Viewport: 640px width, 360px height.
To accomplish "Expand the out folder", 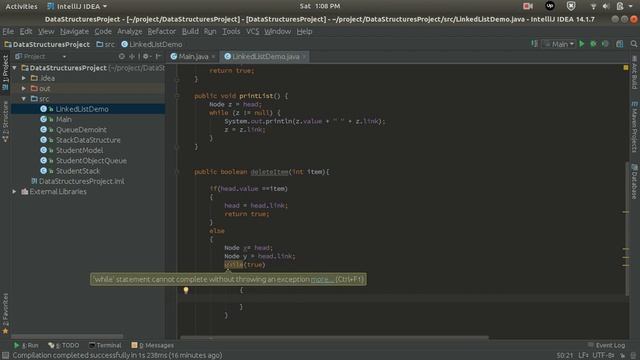I will pos(24,88).
